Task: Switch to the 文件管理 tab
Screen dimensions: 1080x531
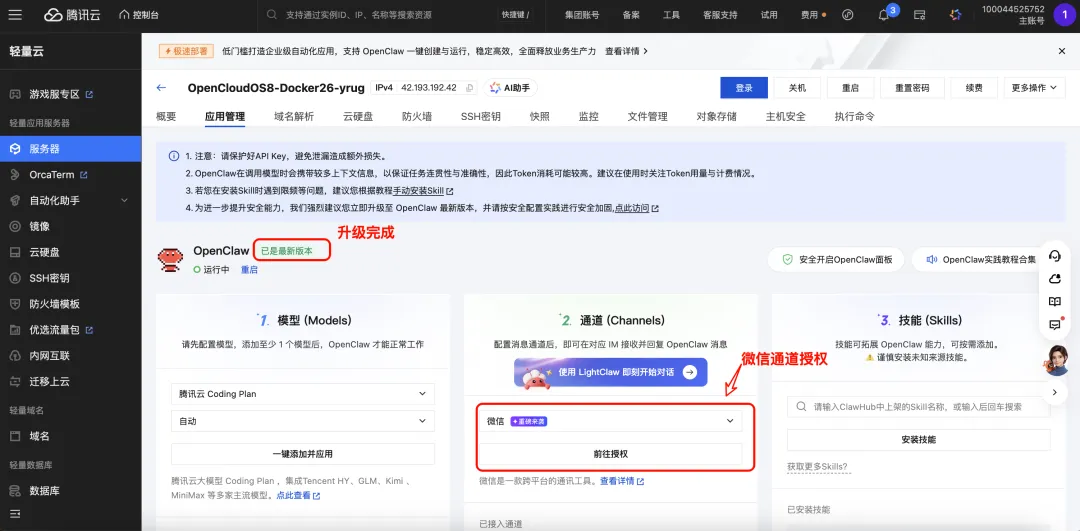Action: click(x=647, y=116)
